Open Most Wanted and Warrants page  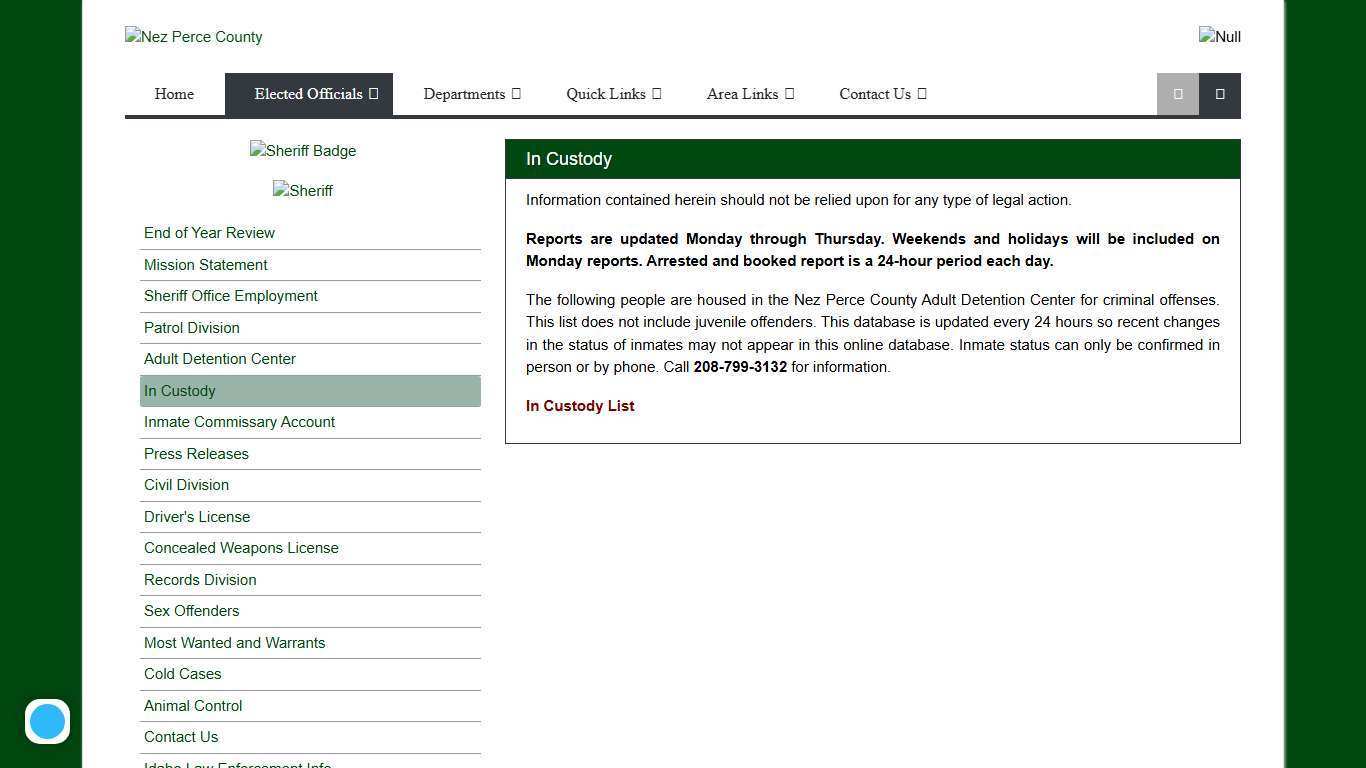234,643
